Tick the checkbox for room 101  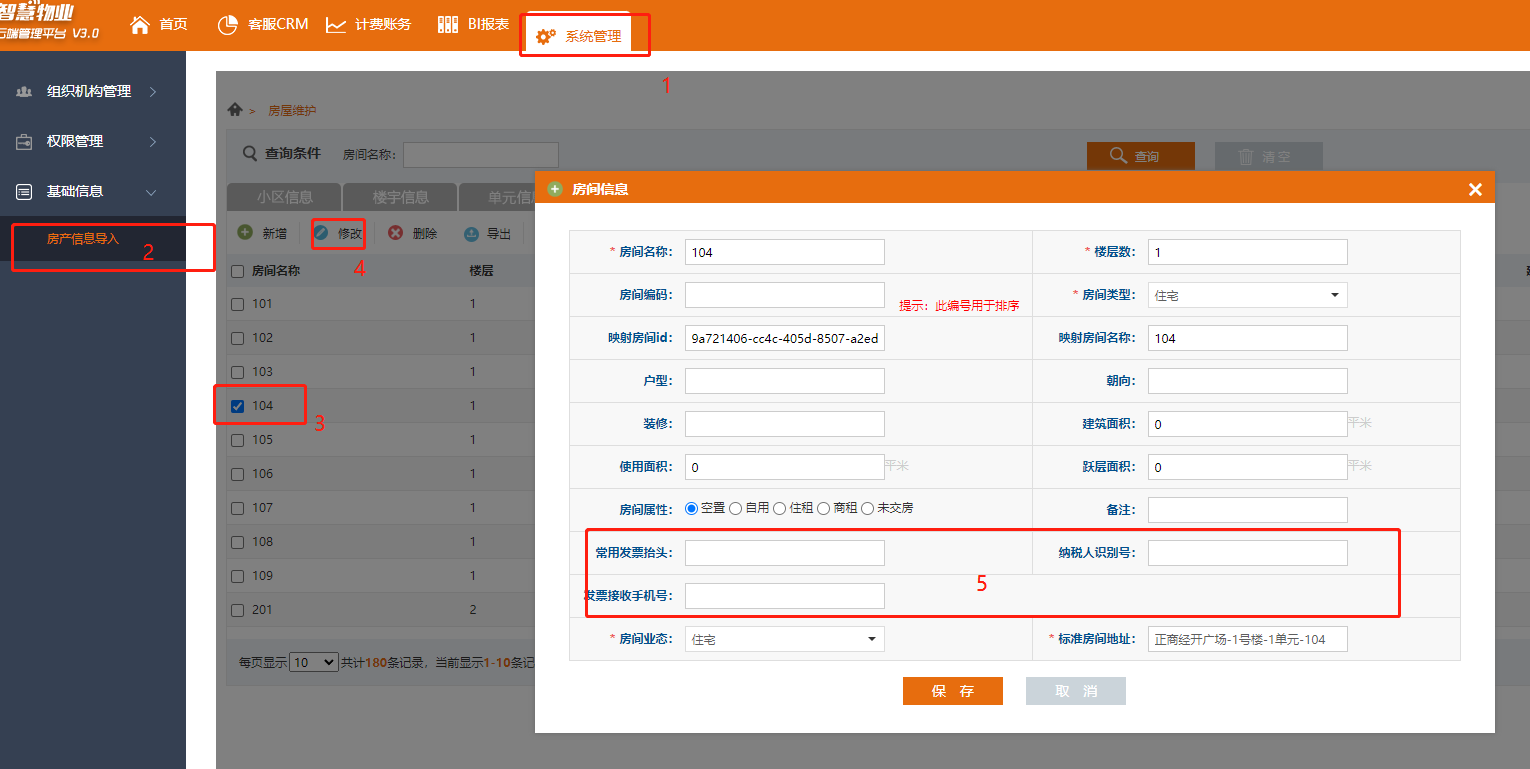[x=237, y=304]
